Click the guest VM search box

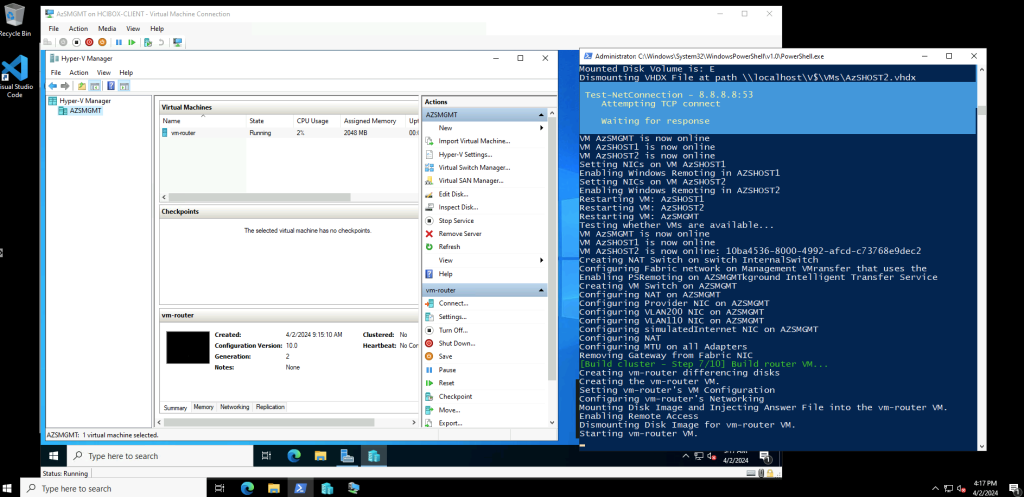pyautogui.click(x=160, y=456)
